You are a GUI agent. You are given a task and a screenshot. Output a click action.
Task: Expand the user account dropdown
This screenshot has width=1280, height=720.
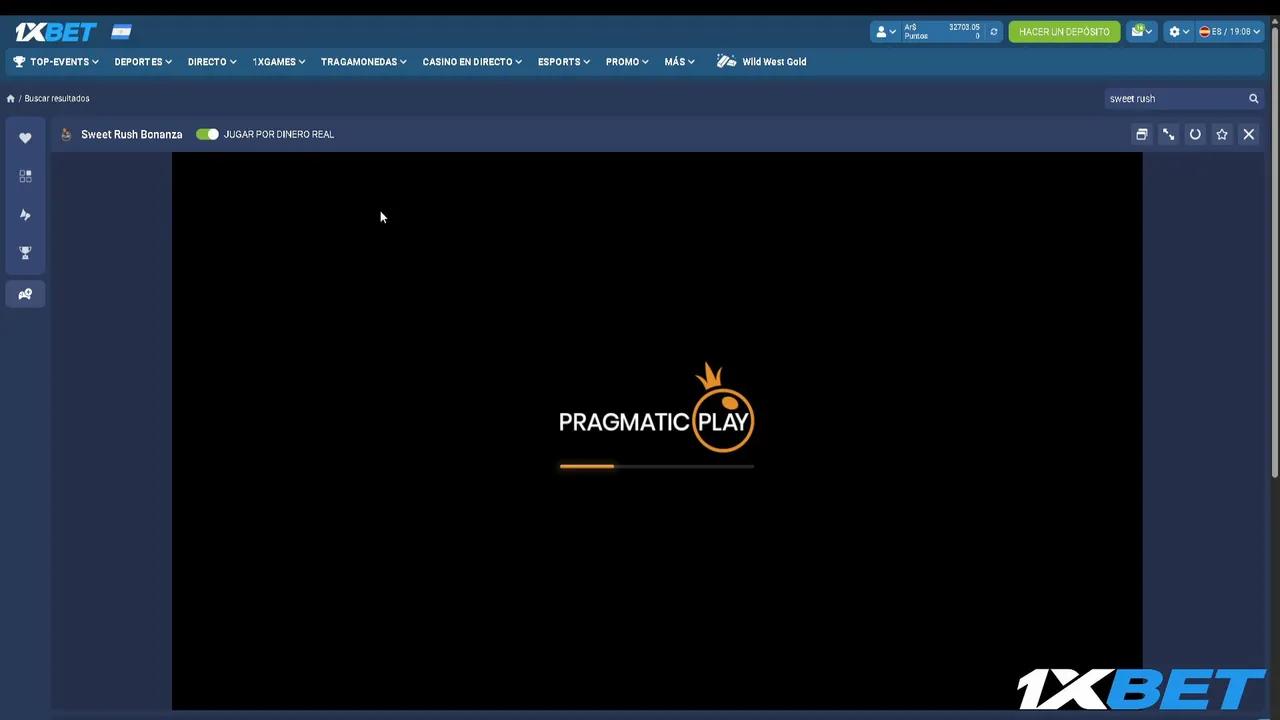[x=886, y=32]
